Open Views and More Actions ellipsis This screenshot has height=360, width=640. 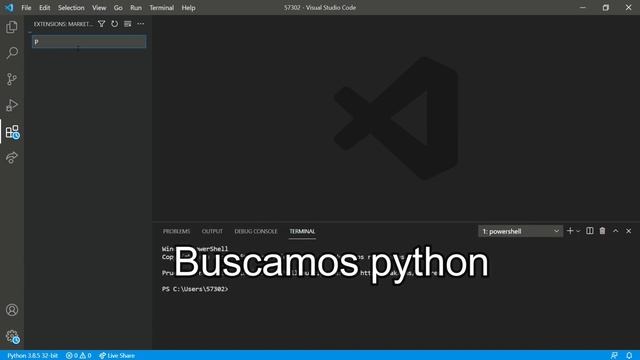(141, 24)
